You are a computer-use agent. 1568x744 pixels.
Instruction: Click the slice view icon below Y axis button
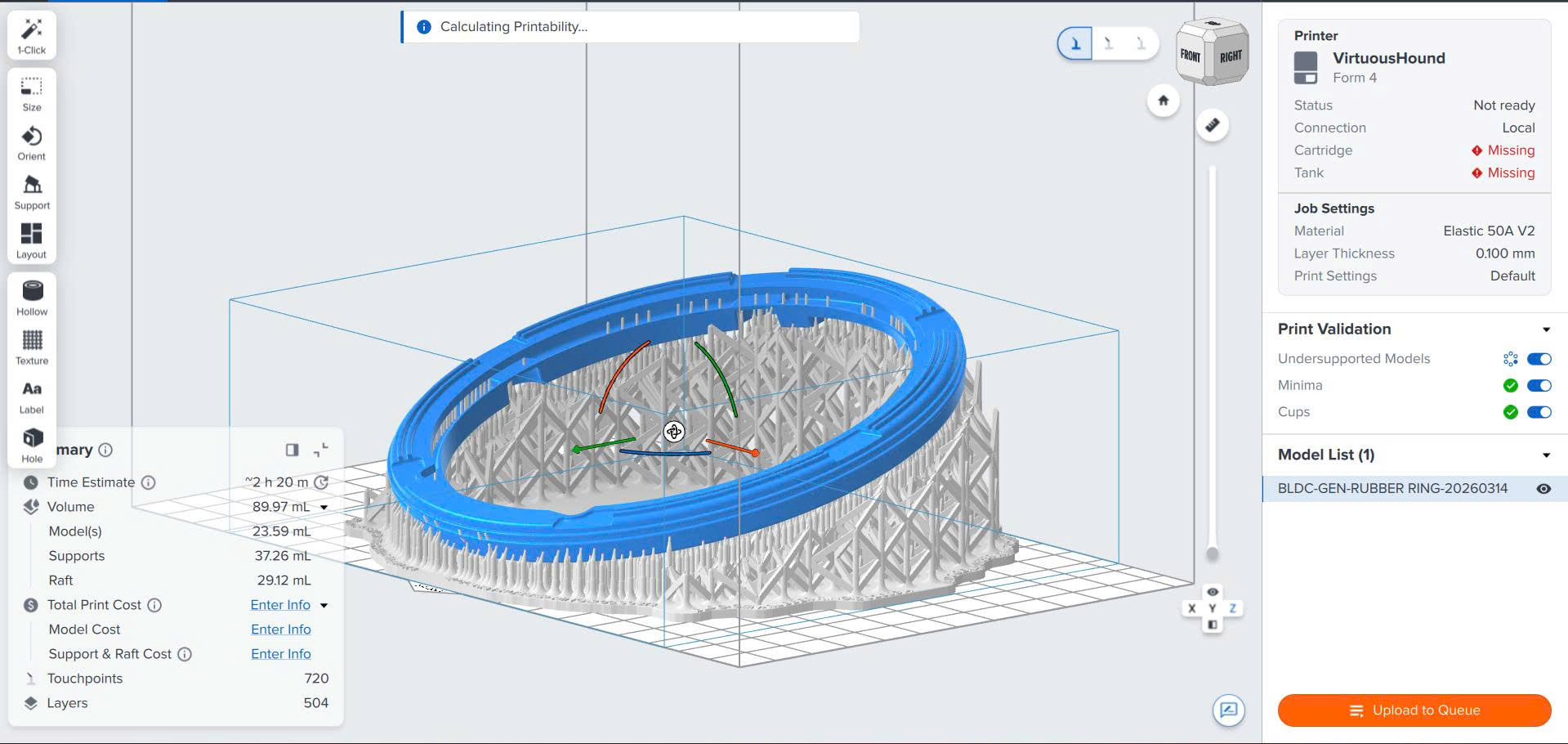[x=1213, y=625]
